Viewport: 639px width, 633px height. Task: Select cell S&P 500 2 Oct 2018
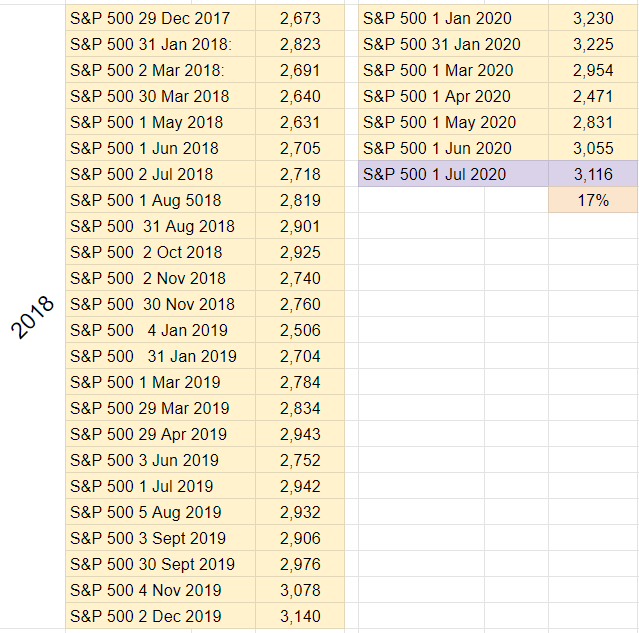point(160,252)
